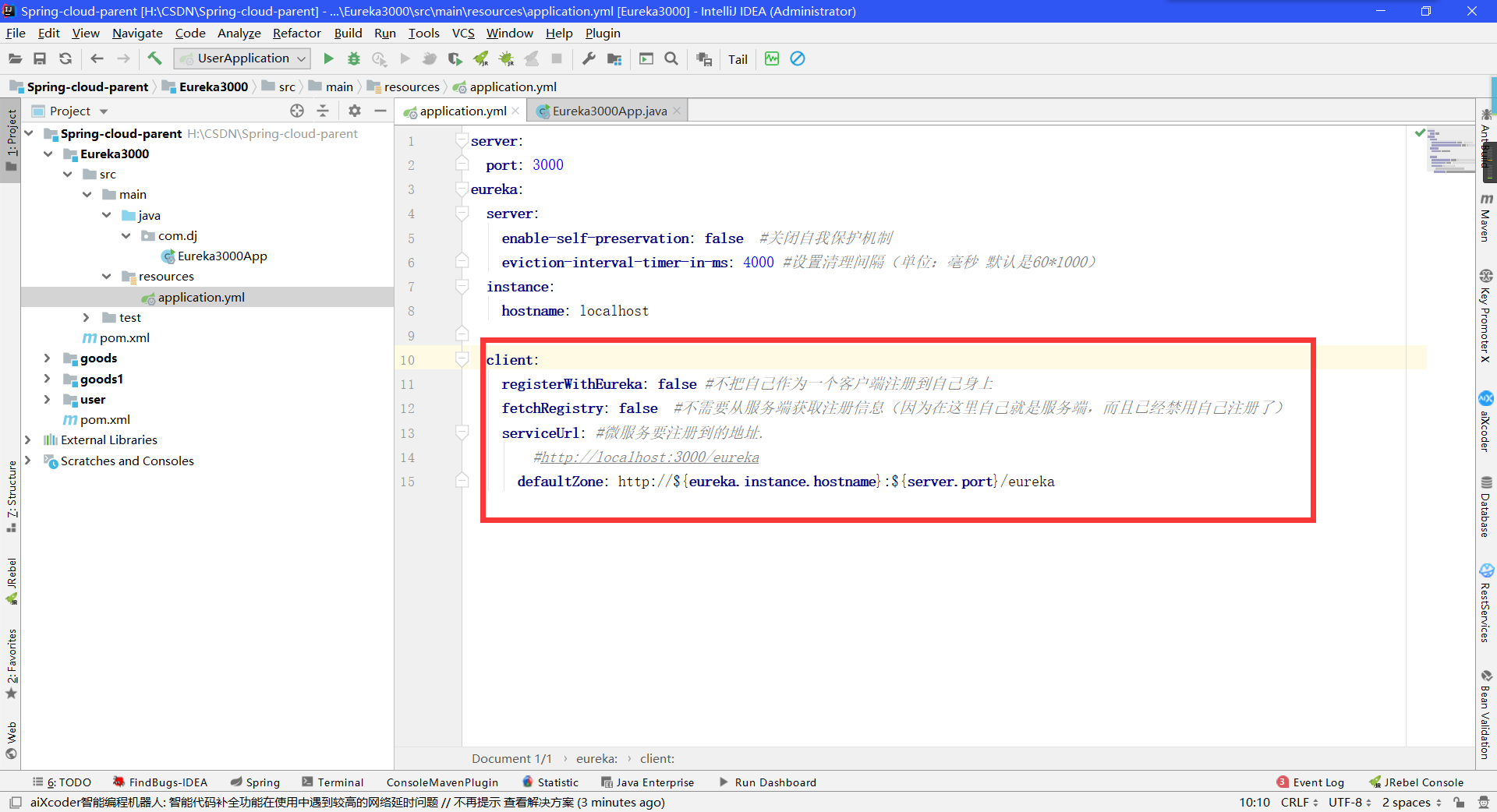Toggle the Database side tool window

click(1486, 507)
